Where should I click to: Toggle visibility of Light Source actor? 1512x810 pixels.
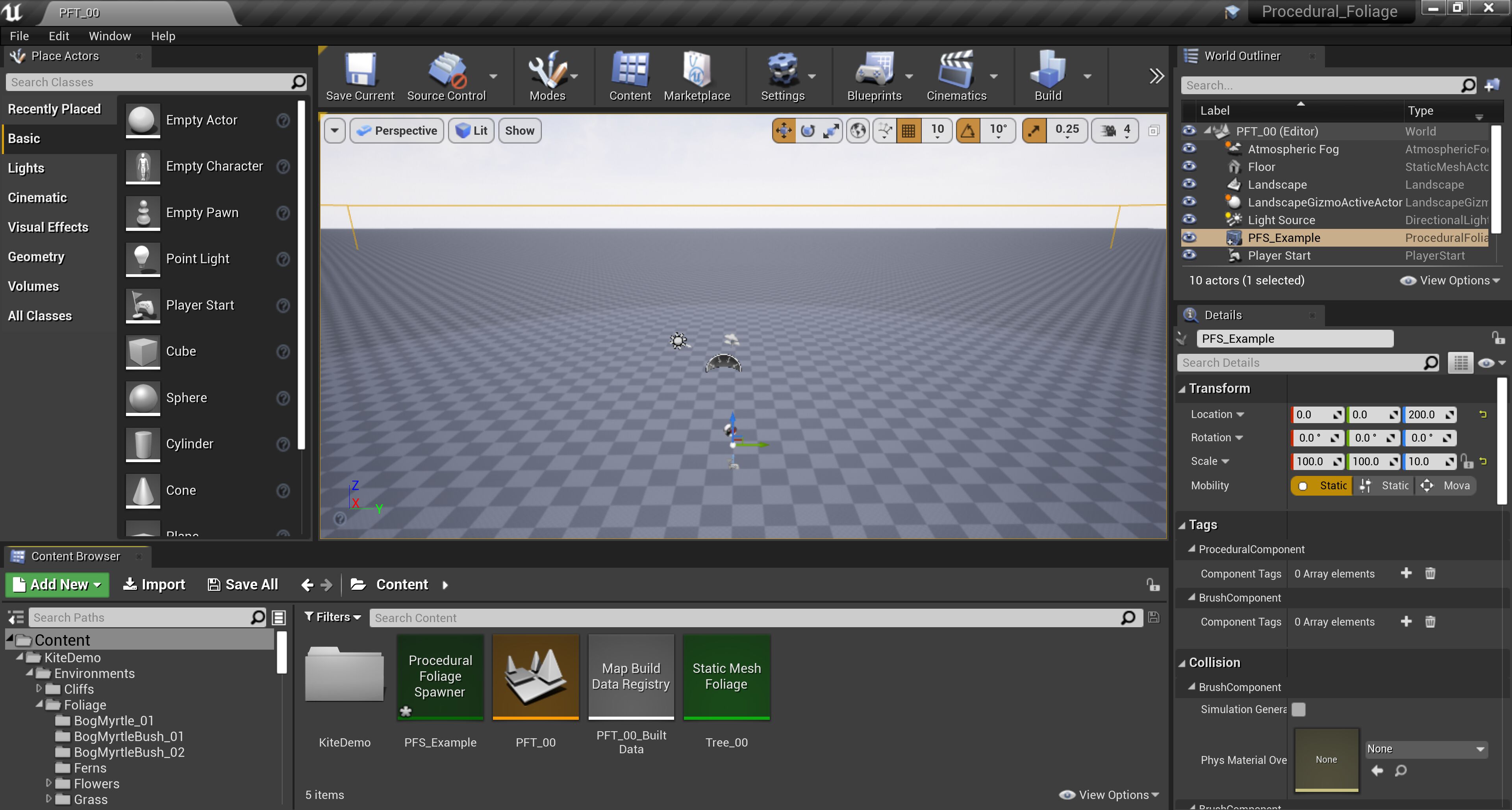(x=1189, y=220)
